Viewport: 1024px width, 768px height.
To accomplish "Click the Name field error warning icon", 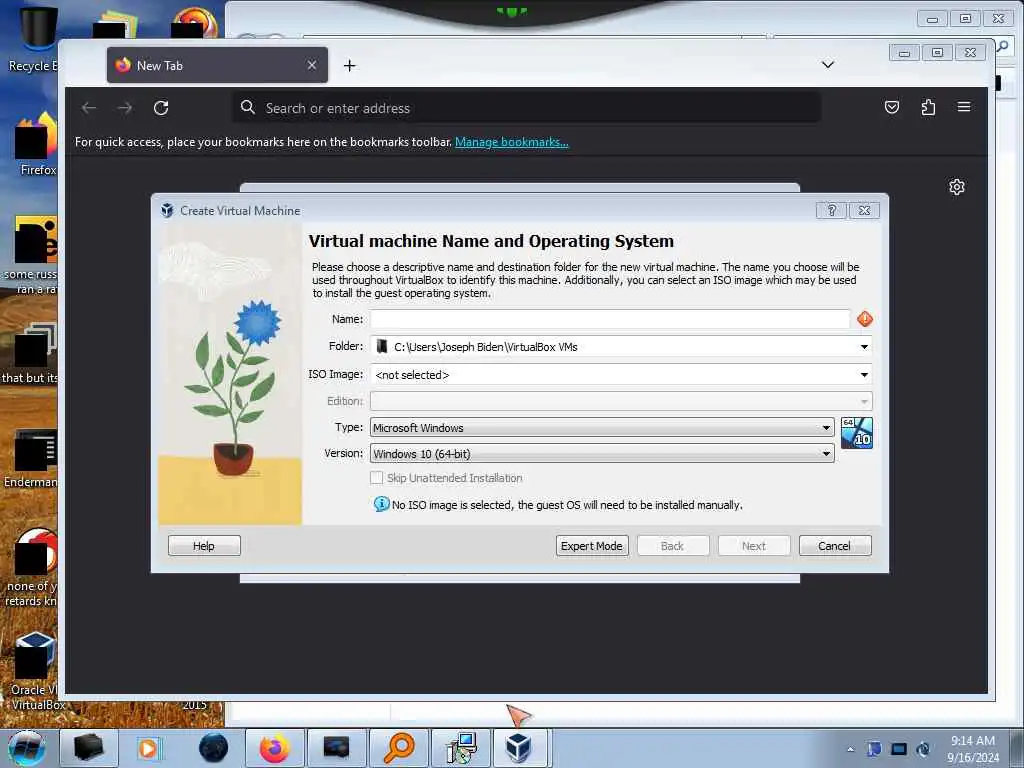I will point(865,319).
